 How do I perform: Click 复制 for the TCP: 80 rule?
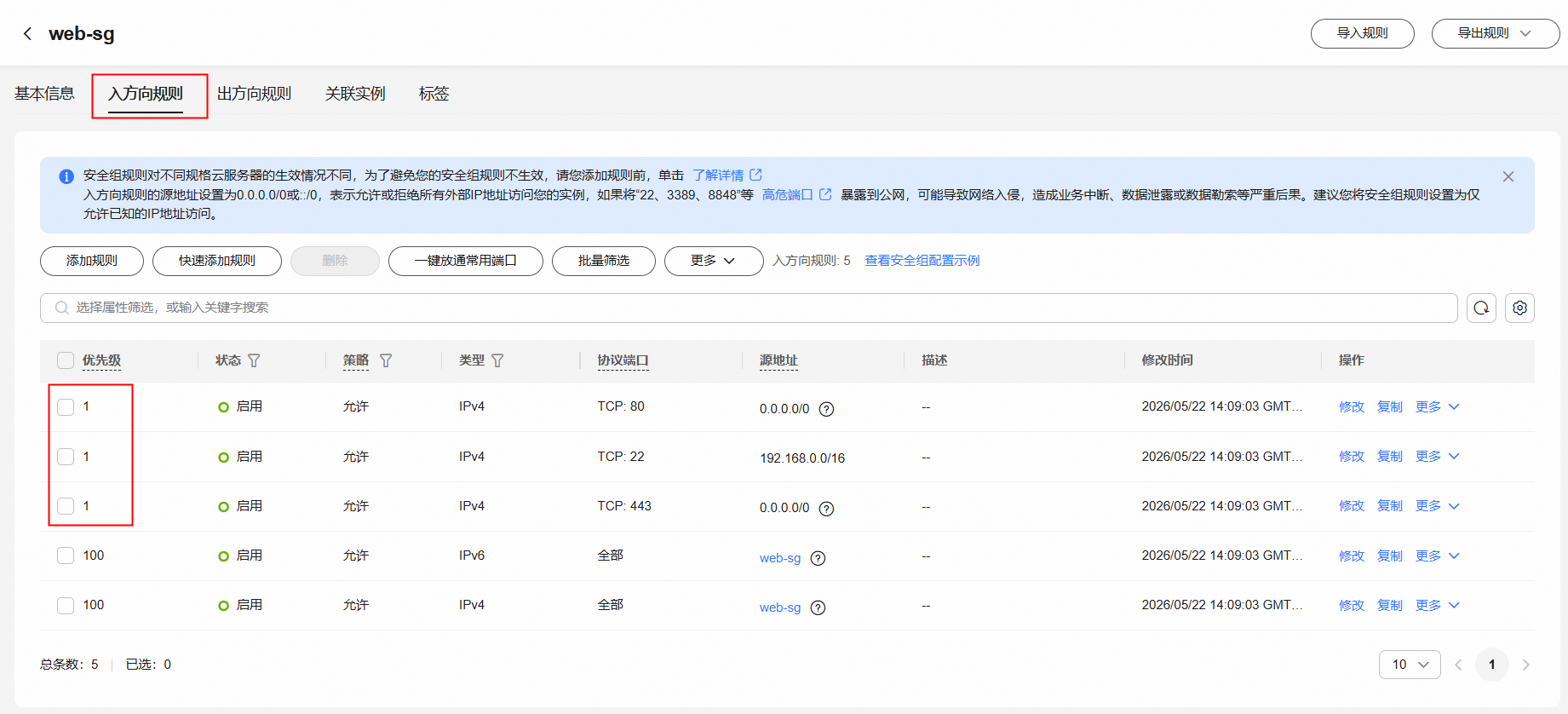click(1390, 406)
